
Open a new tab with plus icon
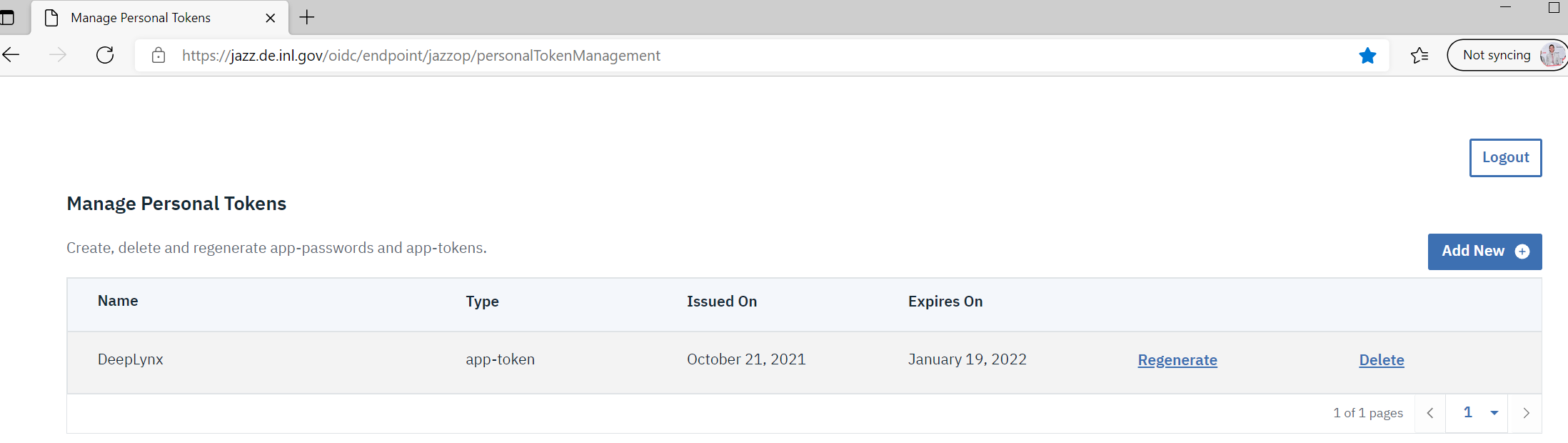point(307,17)
